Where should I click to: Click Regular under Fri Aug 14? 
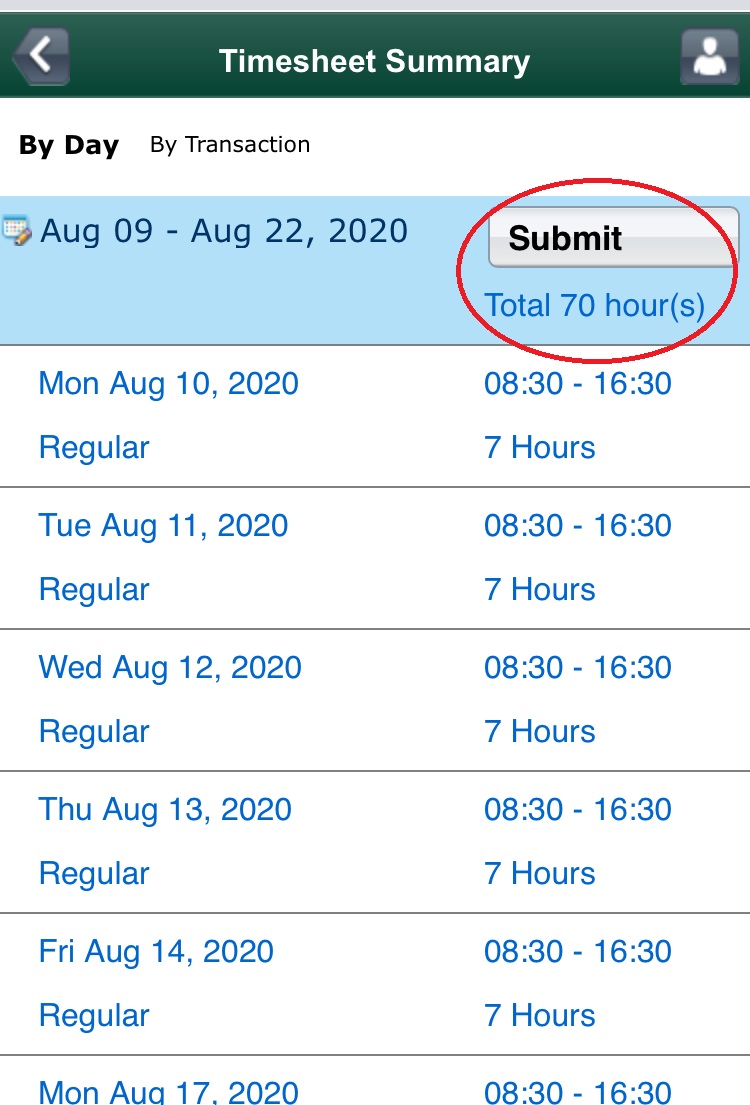[x=93, y=1015]
